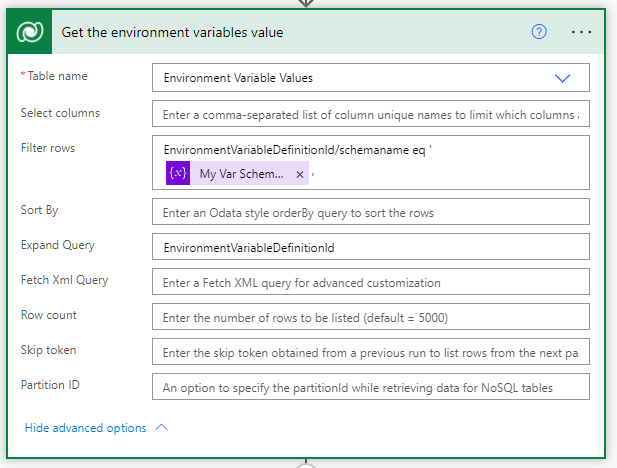Image resolution: width=617 pixels, height=468 pixels.
Task: Focus the Fetch Xml Query field
Action: pos(371,282)
